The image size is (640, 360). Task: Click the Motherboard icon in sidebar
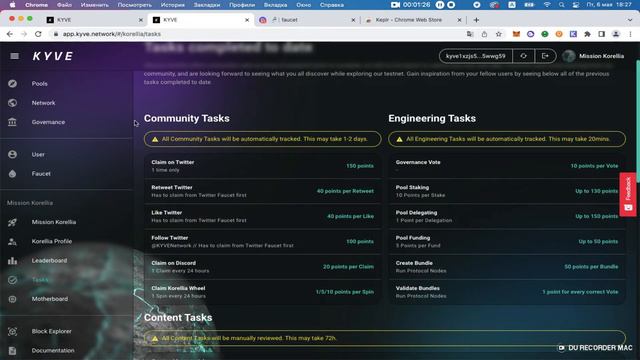click(x=13, y=299)
